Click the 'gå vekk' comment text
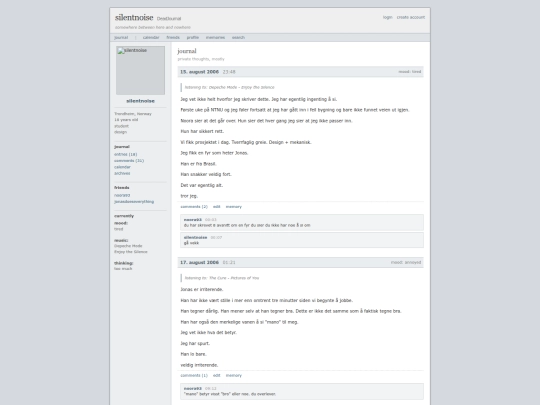Image resolution: width=540 pixels, height=405 pixels. (x=191, y=243)
